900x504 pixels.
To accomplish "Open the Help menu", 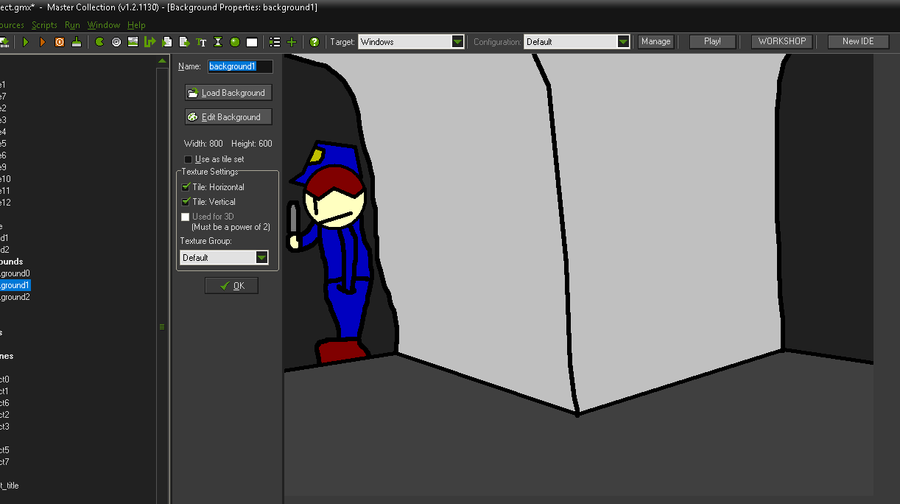I will 136,25.
